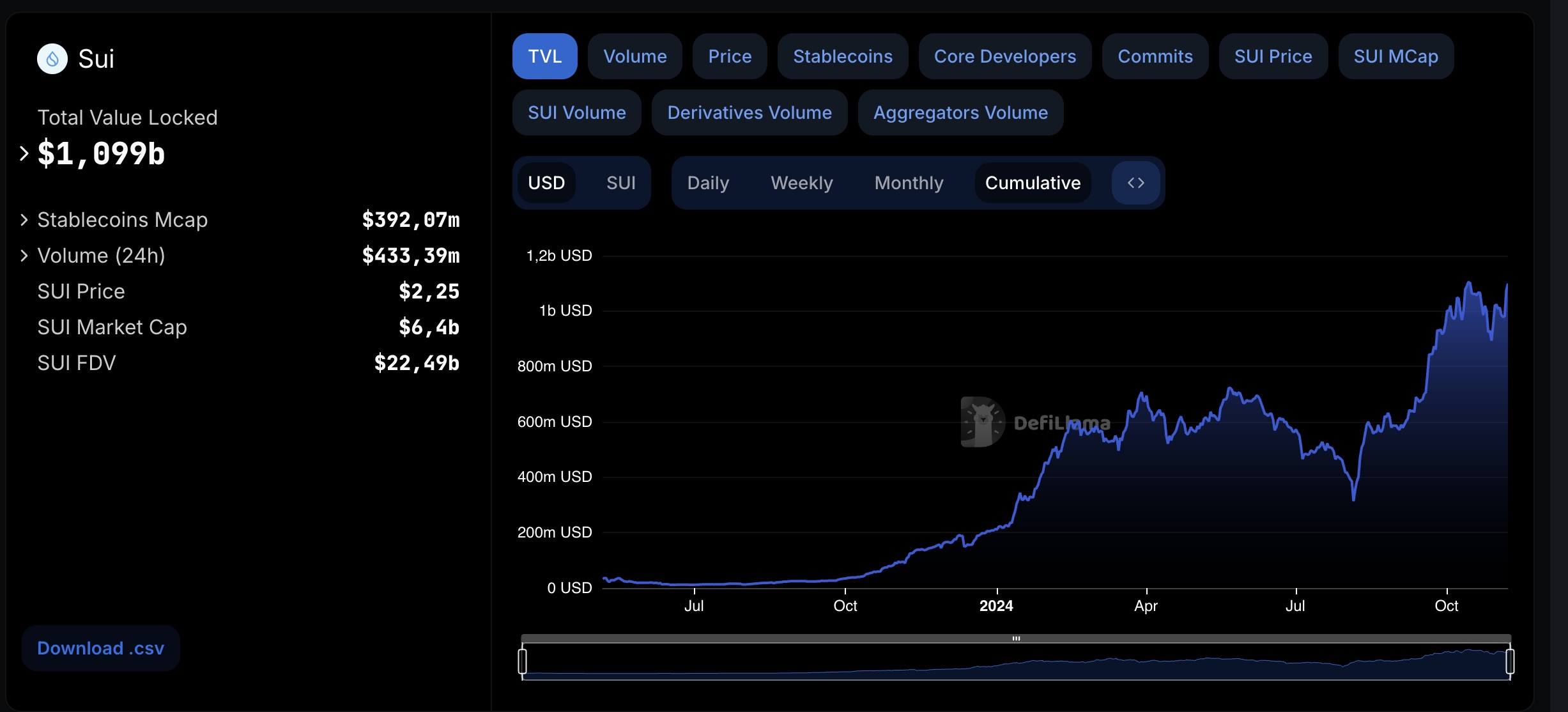Expand the Stablecoins Mcap row chevron
This screenshot has width=1568, height=712.
pos(24,220)
